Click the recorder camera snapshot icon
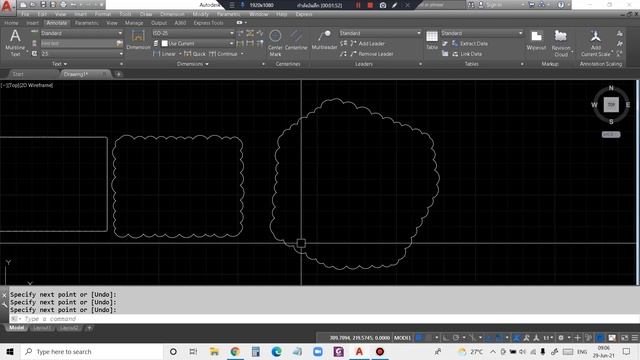This screenshot has height=360, width=640. (382, 5)
